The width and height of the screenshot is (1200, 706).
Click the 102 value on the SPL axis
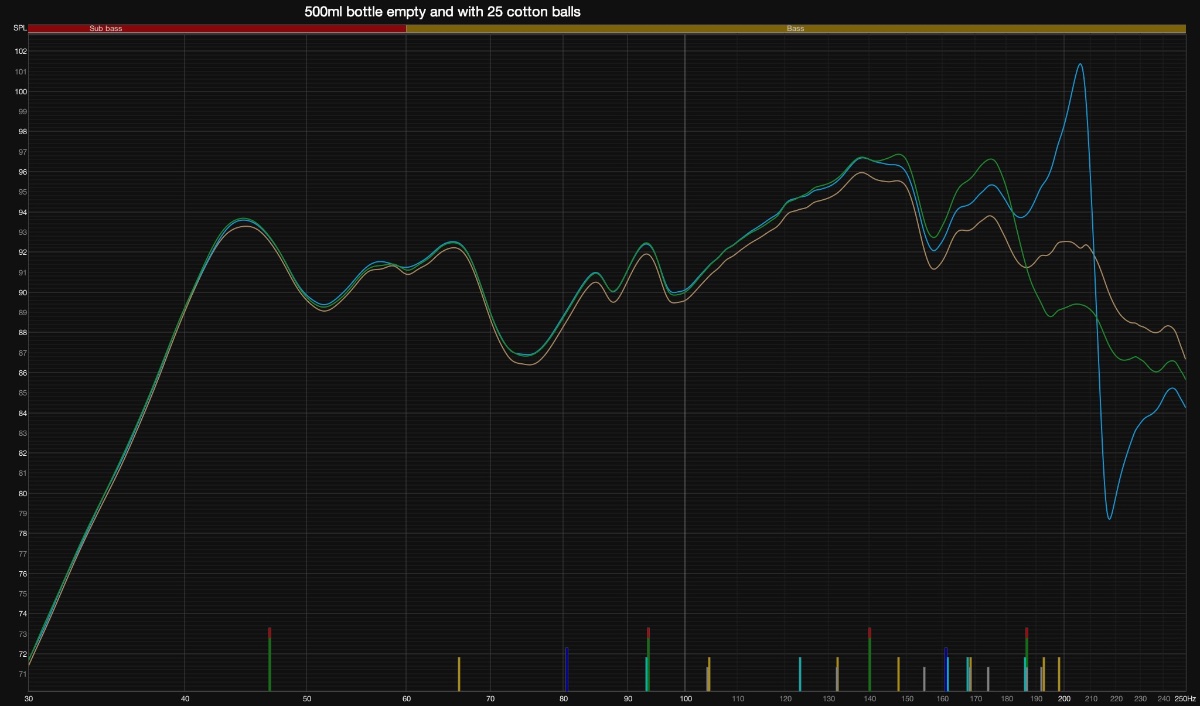pos(20,51)
